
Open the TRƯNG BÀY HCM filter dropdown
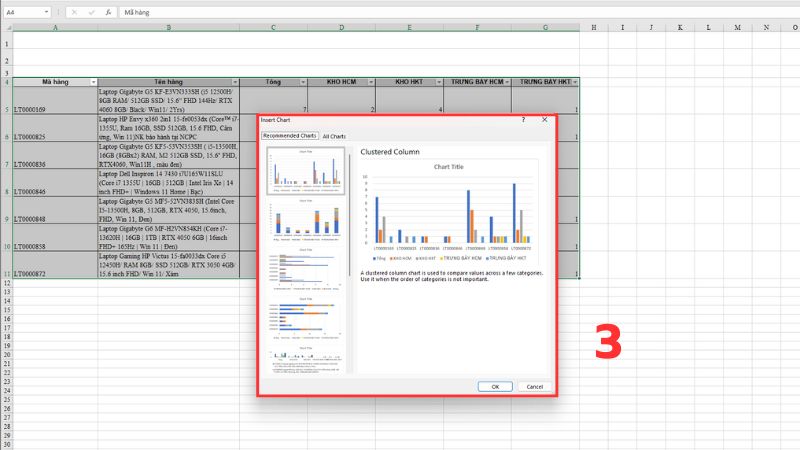point(507,82)
